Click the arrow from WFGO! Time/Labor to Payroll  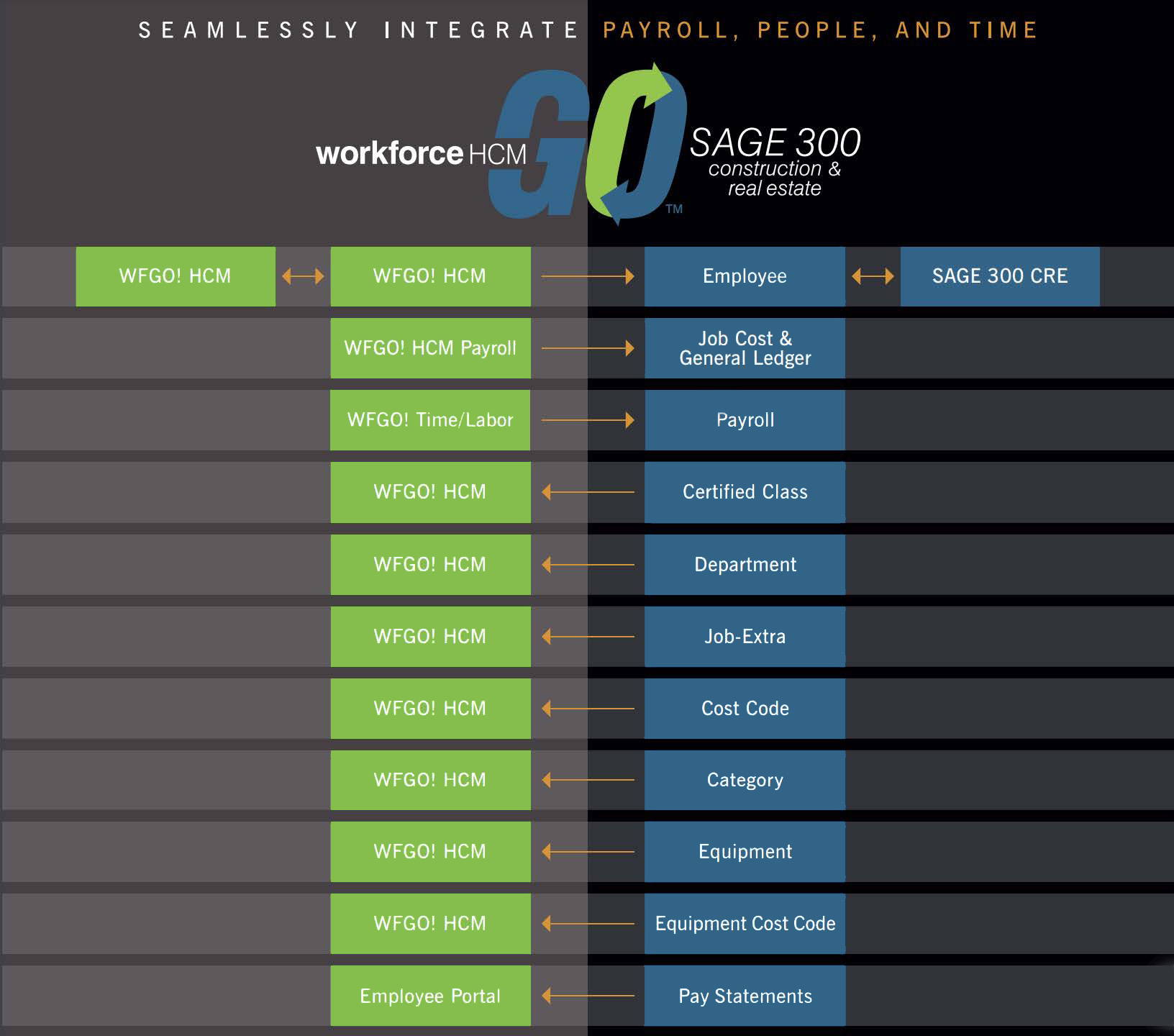tap(588, 420)
